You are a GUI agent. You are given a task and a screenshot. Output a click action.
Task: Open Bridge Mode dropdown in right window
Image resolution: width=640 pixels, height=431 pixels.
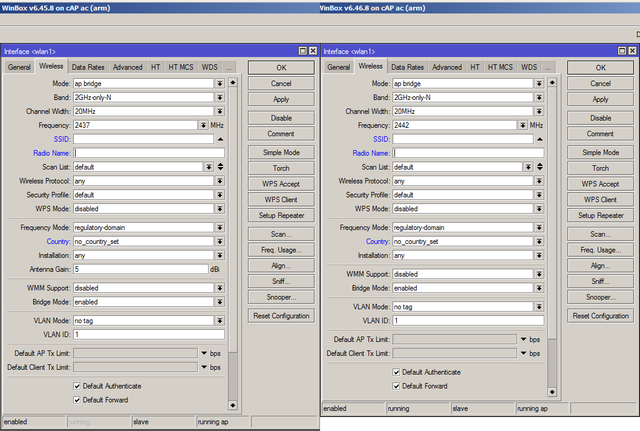tap(539, 288)
